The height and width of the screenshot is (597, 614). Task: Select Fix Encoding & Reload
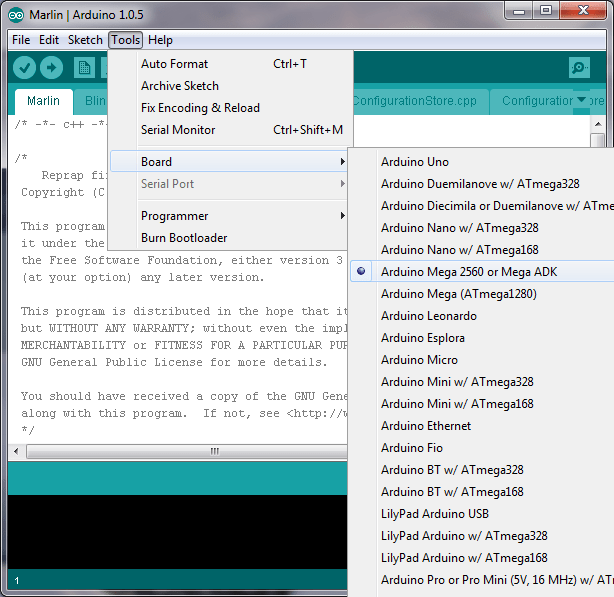pos(230,108)
